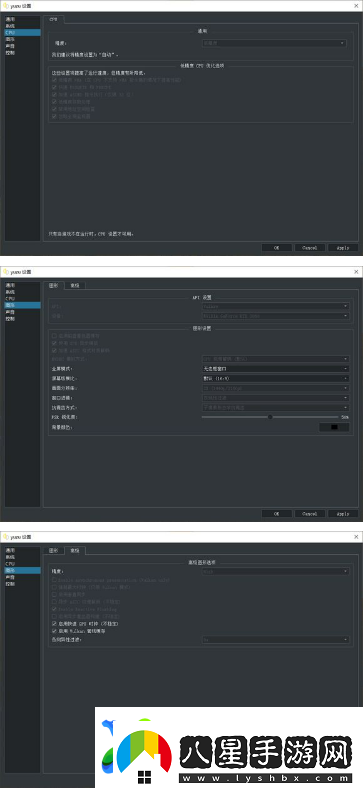Image resolution: width=363 pixels, height=789 pixels.
Task: Toggle the first disabled checkbox under graphics settings (图形设置)
Action: coord(54,335)
